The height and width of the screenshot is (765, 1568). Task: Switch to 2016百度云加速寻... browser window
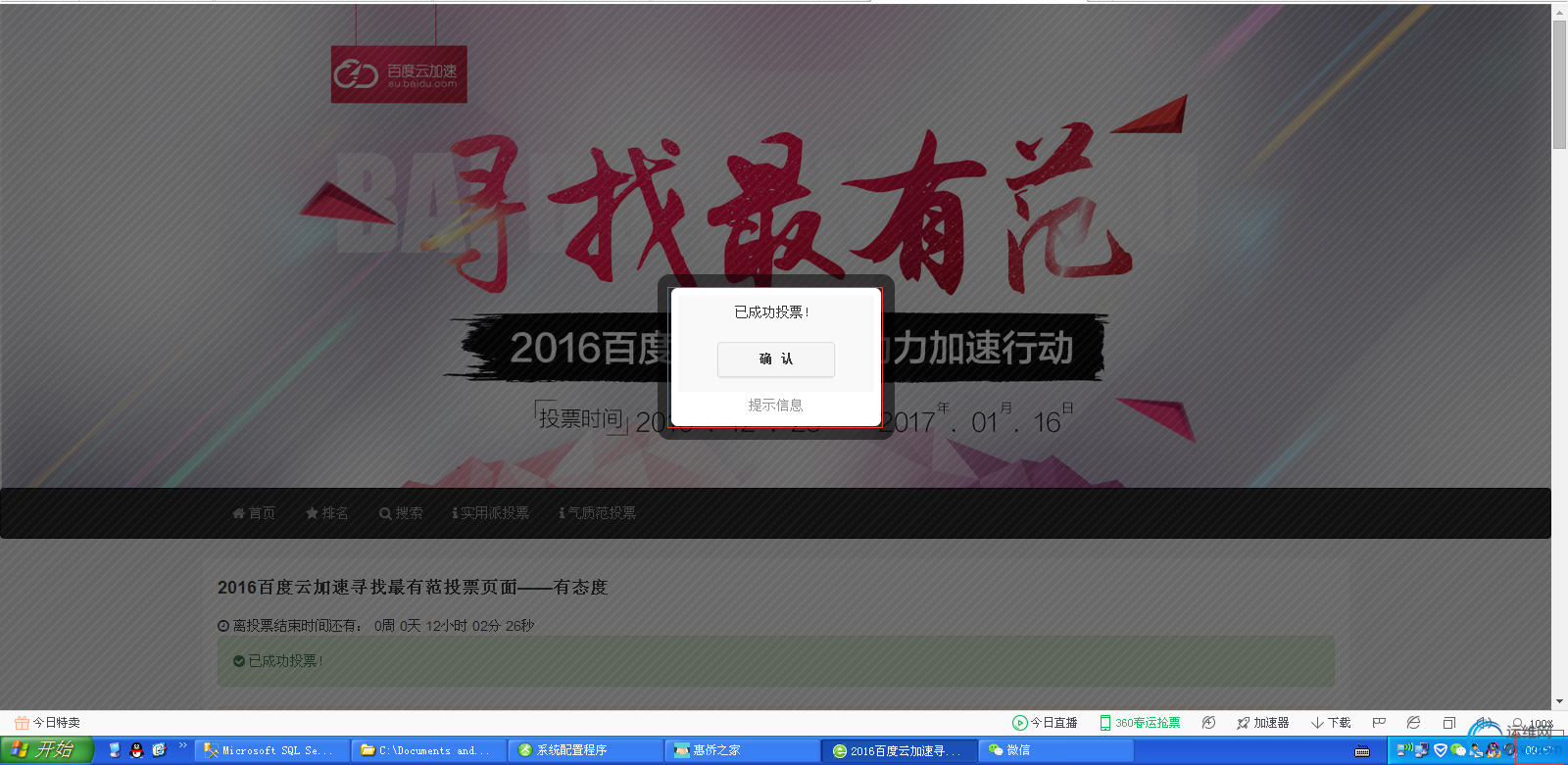click(x=899, y=751)
